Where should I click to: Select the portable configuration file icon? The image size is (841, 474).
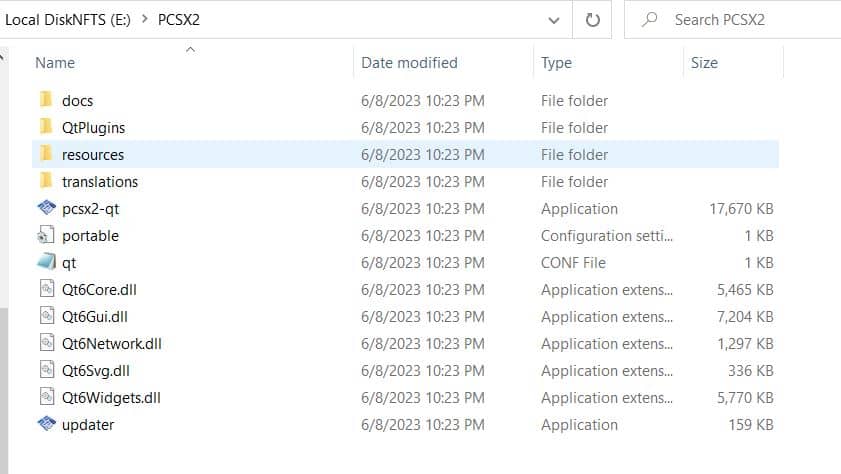click(46, 235)
